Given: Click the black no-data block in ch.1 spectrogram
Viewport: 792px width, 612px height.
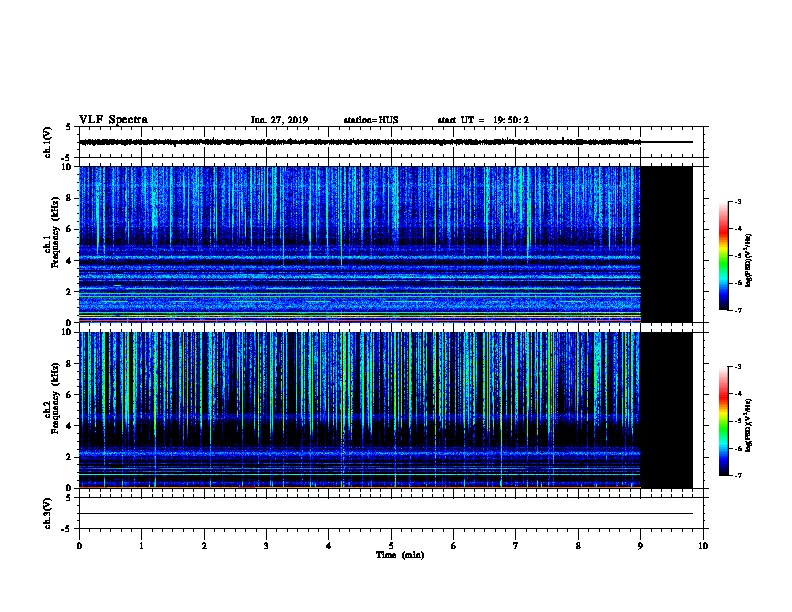Looking at the screenshot, I should click(x=667, y=244).
